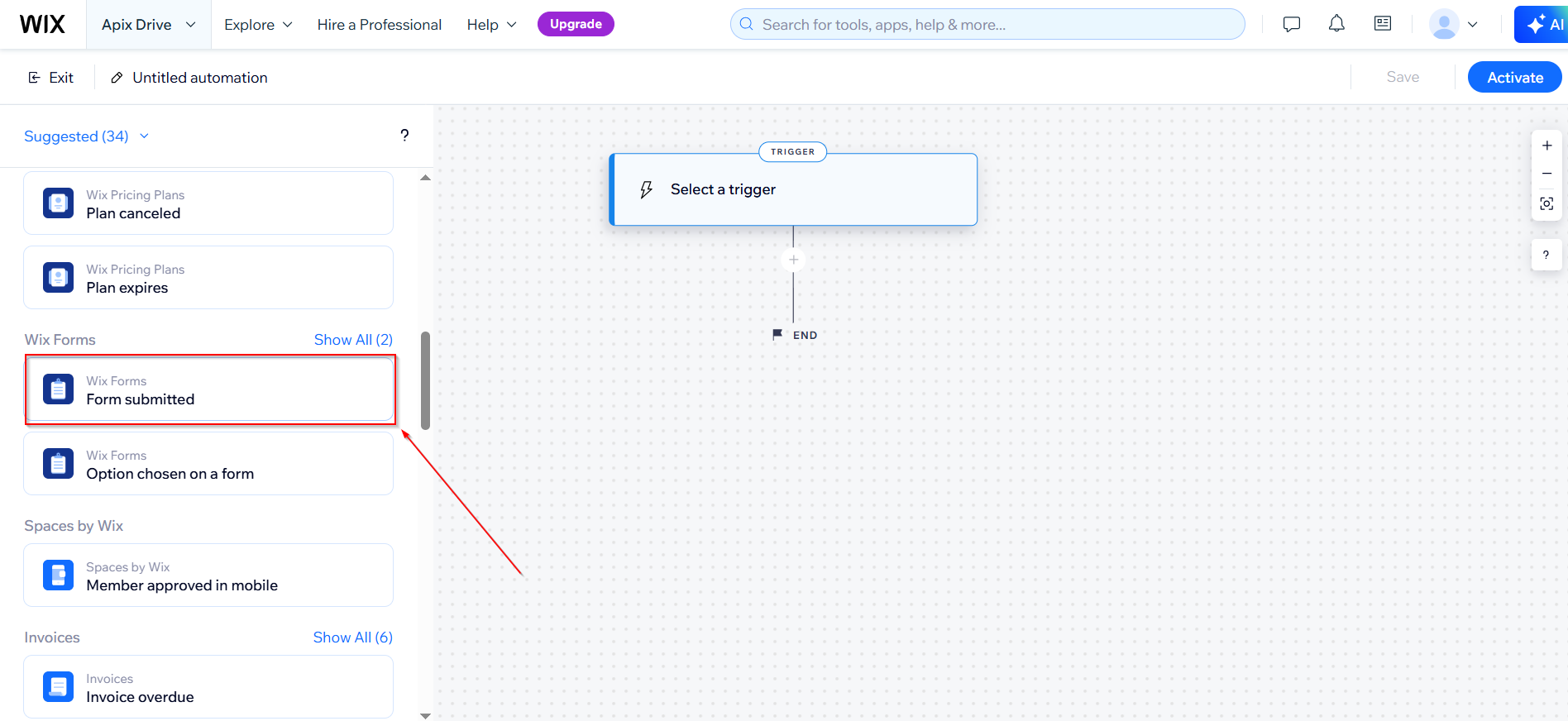Open the AI assistant button
1568x721 pixels.
[x=1542, y=24]
